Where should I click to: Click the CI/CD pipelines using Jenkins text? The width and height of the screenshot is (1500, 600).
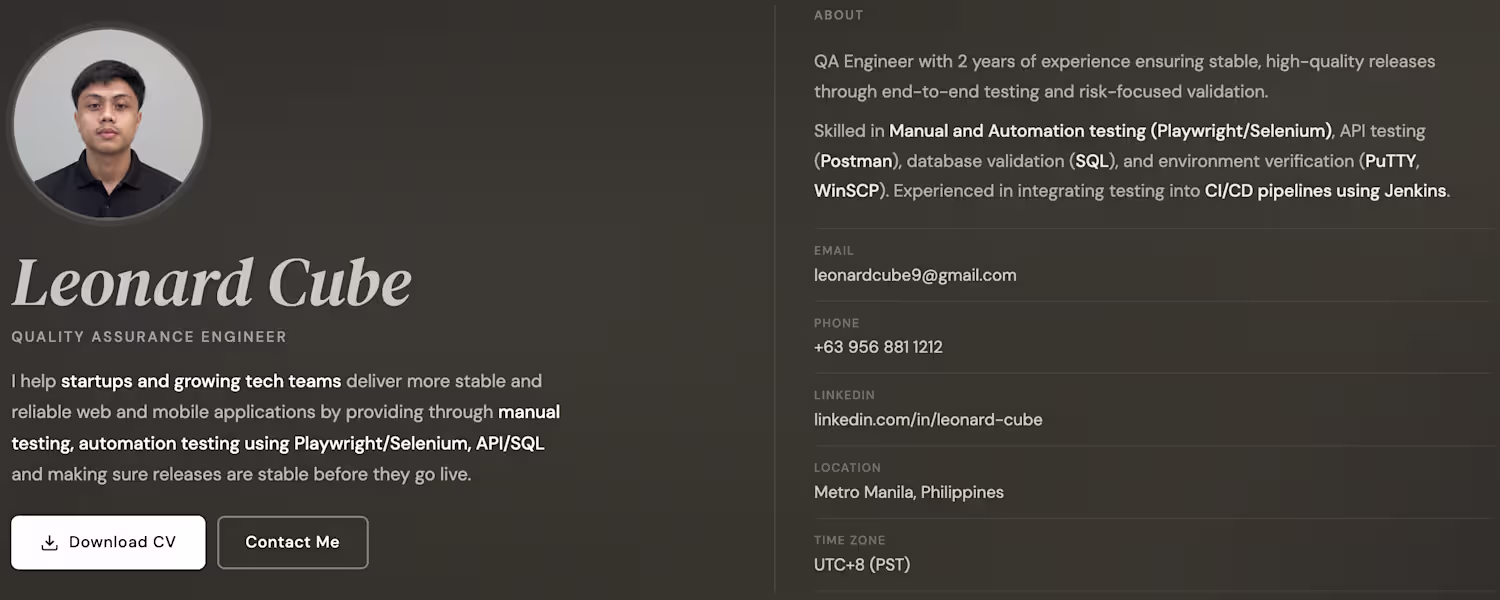(1325, 191)
